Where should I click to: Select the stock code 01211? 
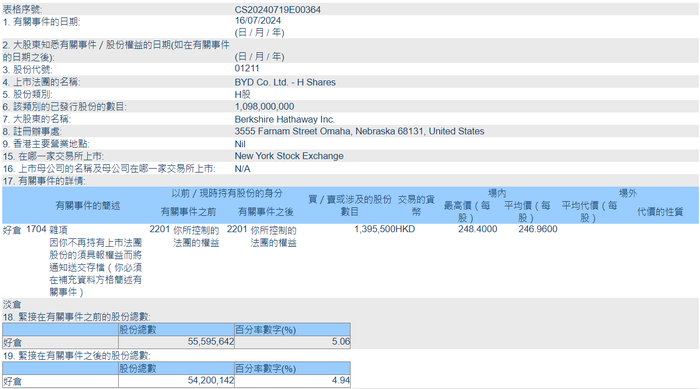(247, 68)
